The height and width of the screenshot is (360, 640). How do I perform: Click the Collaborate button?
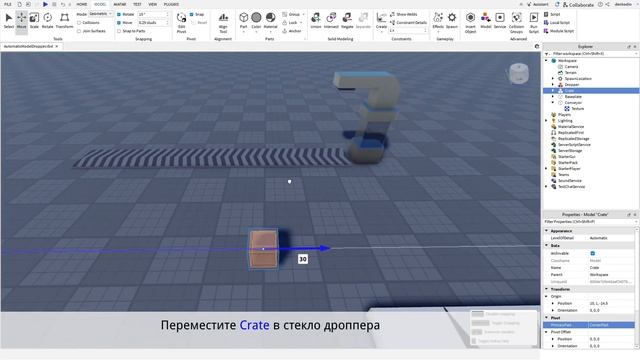(x=578, y=4)
